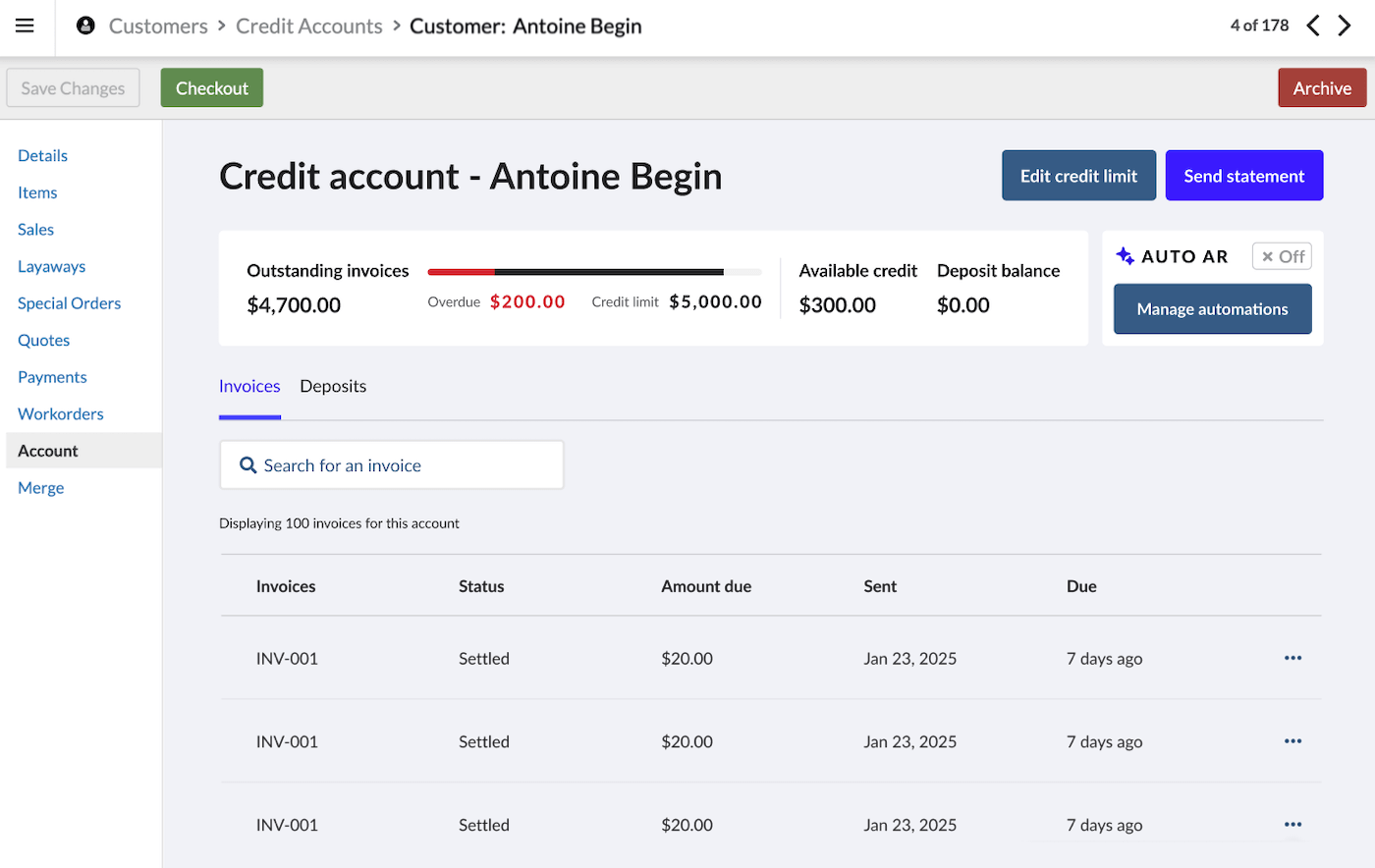Open the actions menu for the second INV-001 invoice
1375x868 pixels.
tap(1292, 741)
